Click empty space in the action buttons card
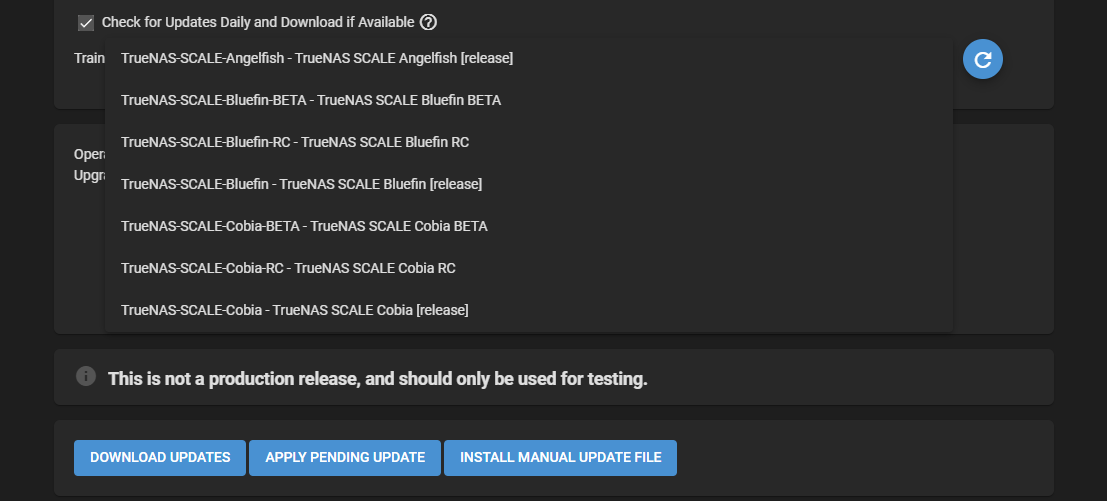Image resolution: width=1107 pixels, height=501 pixels. tap(861, 458)
